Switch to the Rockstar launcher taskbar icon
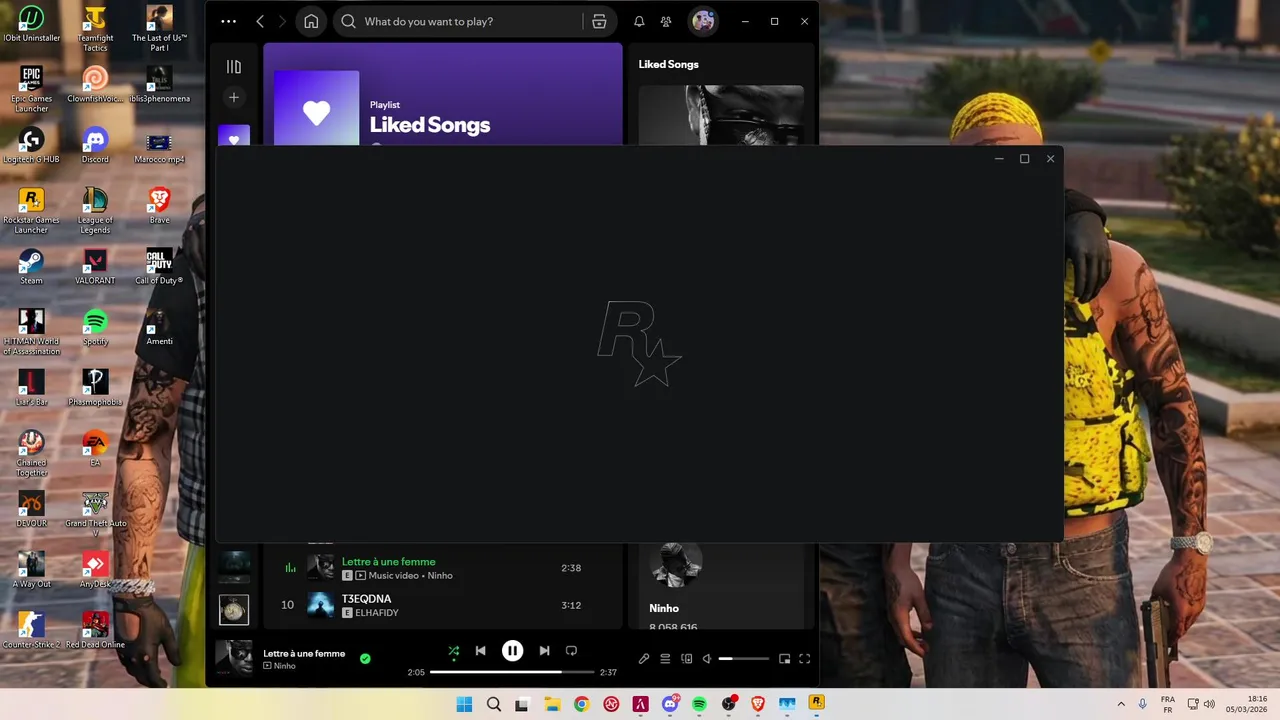1280x720 pixels. 816,704
